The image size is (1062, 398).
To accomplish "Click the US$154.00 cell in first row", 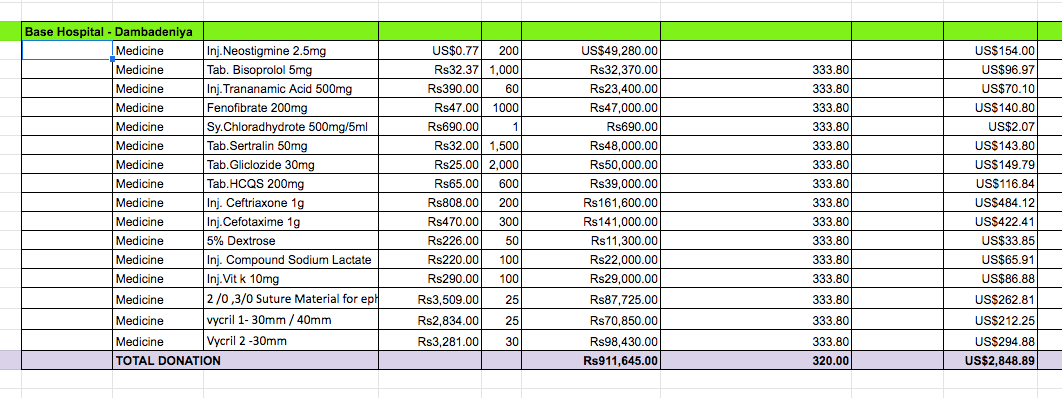I will [990, 50].
